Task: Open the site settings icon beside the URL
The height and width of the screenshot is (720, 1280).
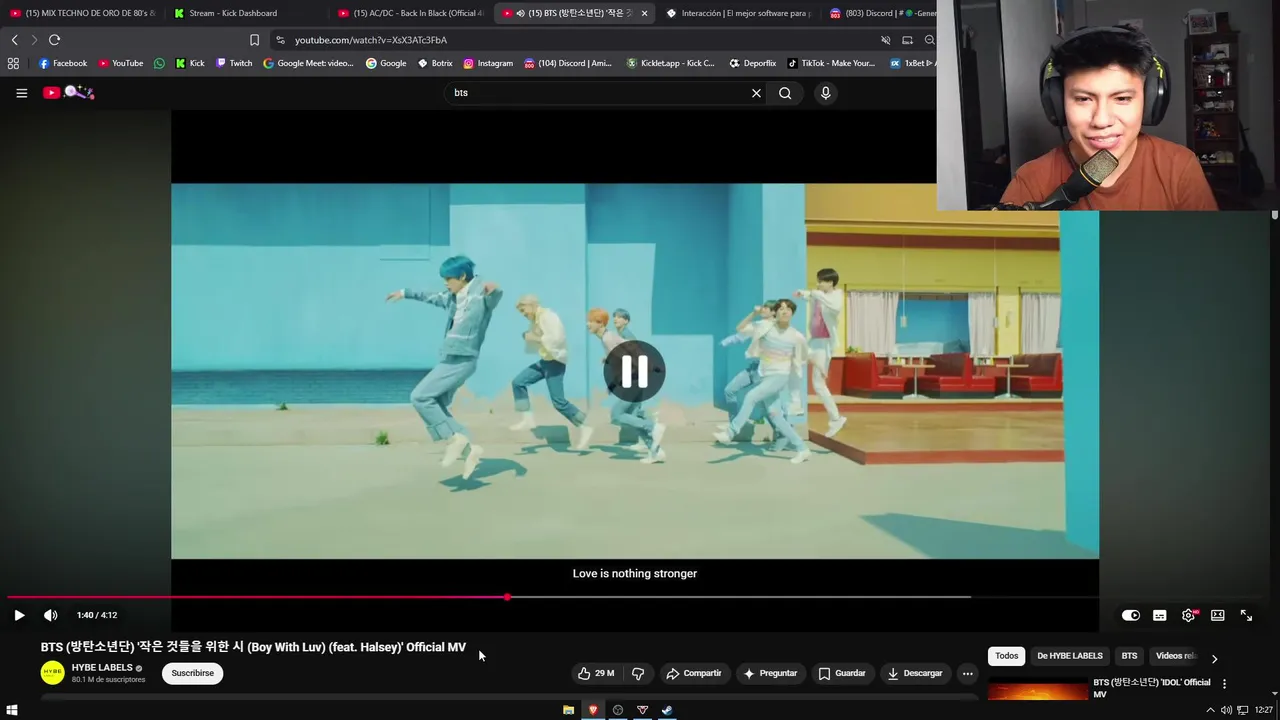Action: tap(281, 40)
